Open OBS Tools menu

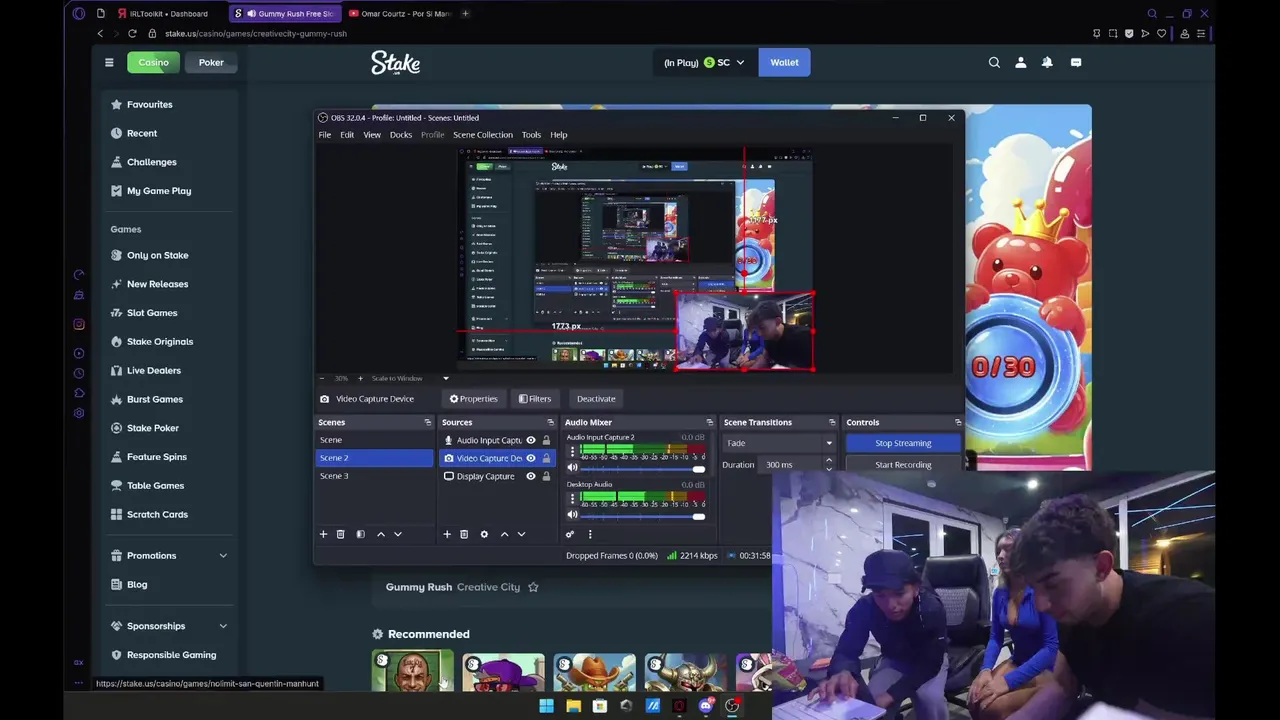click(531, 135)
